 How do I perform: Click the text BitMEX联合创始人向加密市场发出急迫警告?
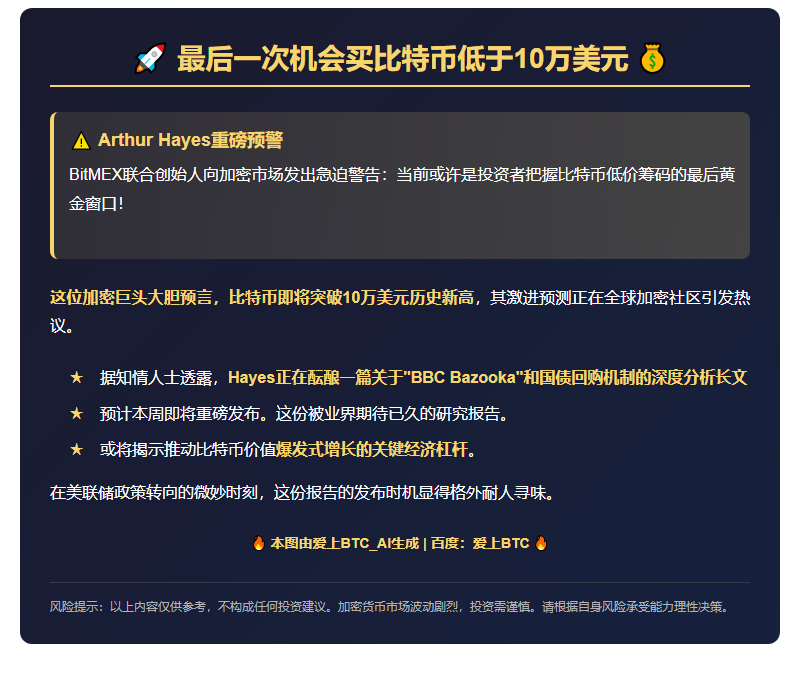(224, 175)
